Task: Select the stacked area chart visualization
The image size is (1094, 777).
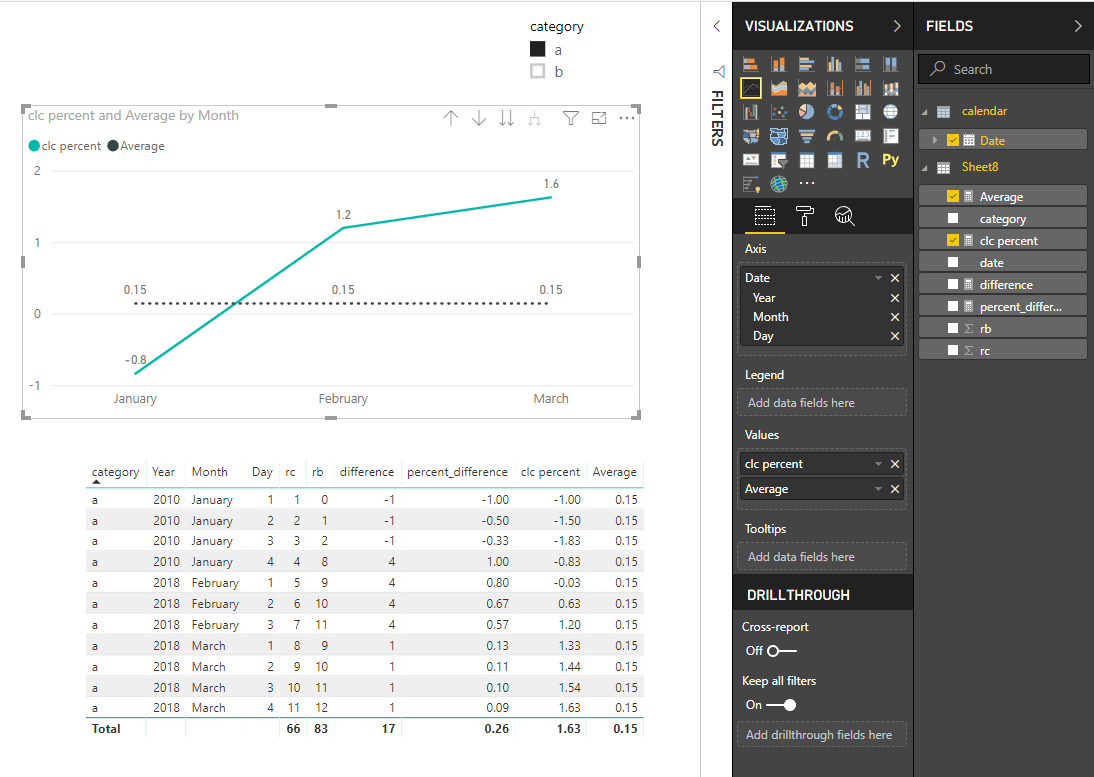Action: pos(807,88)
